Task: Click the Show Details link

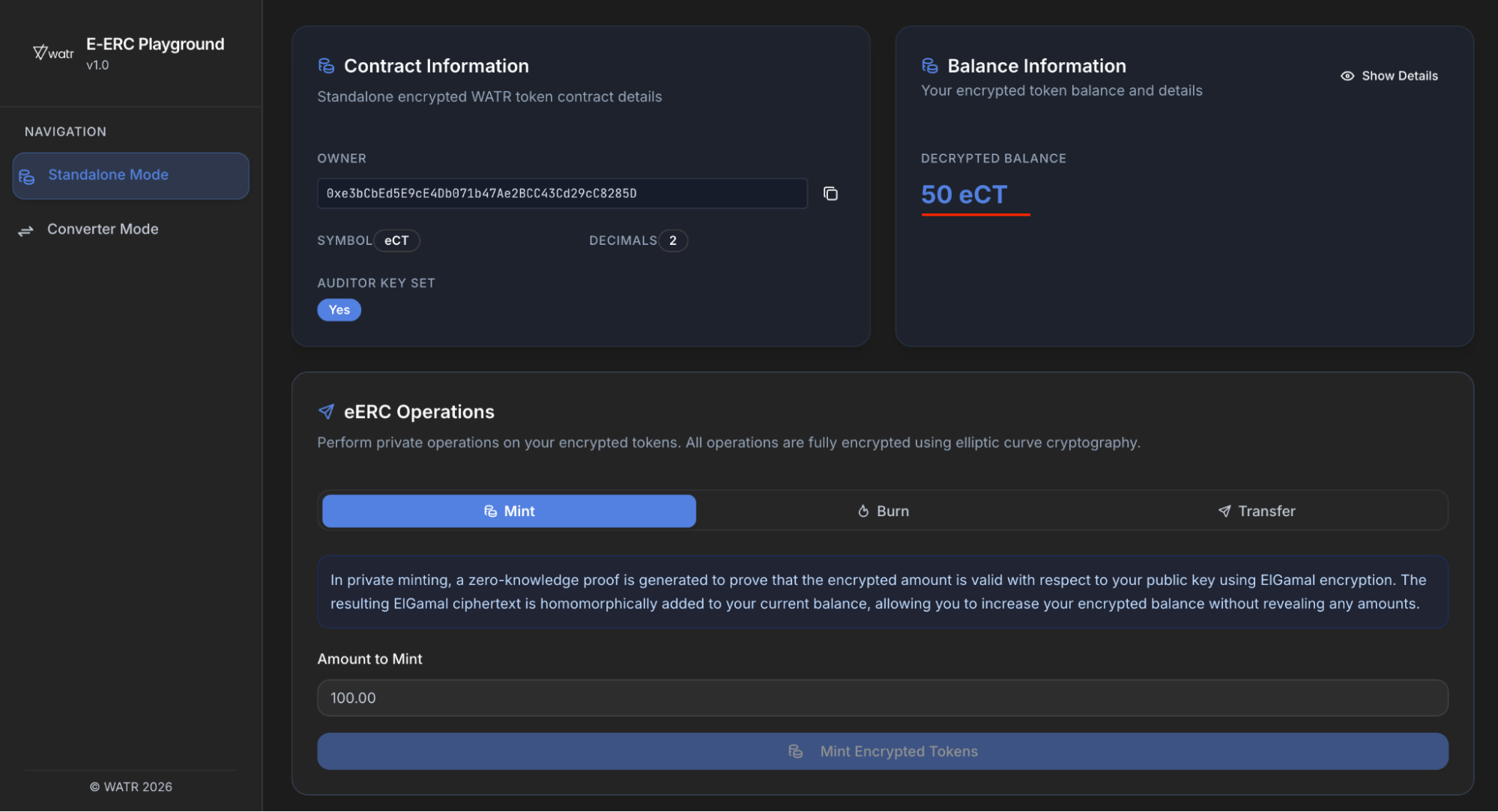Action: [x=1399, y=76]
